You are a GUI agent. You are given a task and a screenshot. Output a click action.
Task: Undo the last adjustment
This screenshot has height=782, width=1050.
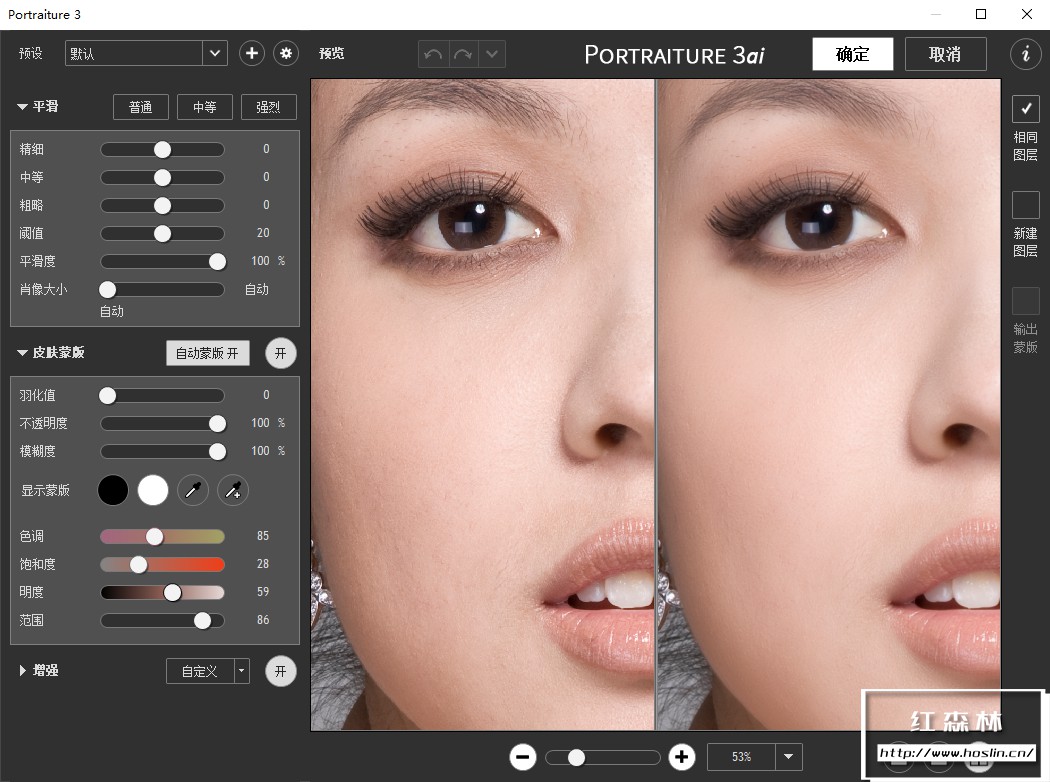point(433,54)
